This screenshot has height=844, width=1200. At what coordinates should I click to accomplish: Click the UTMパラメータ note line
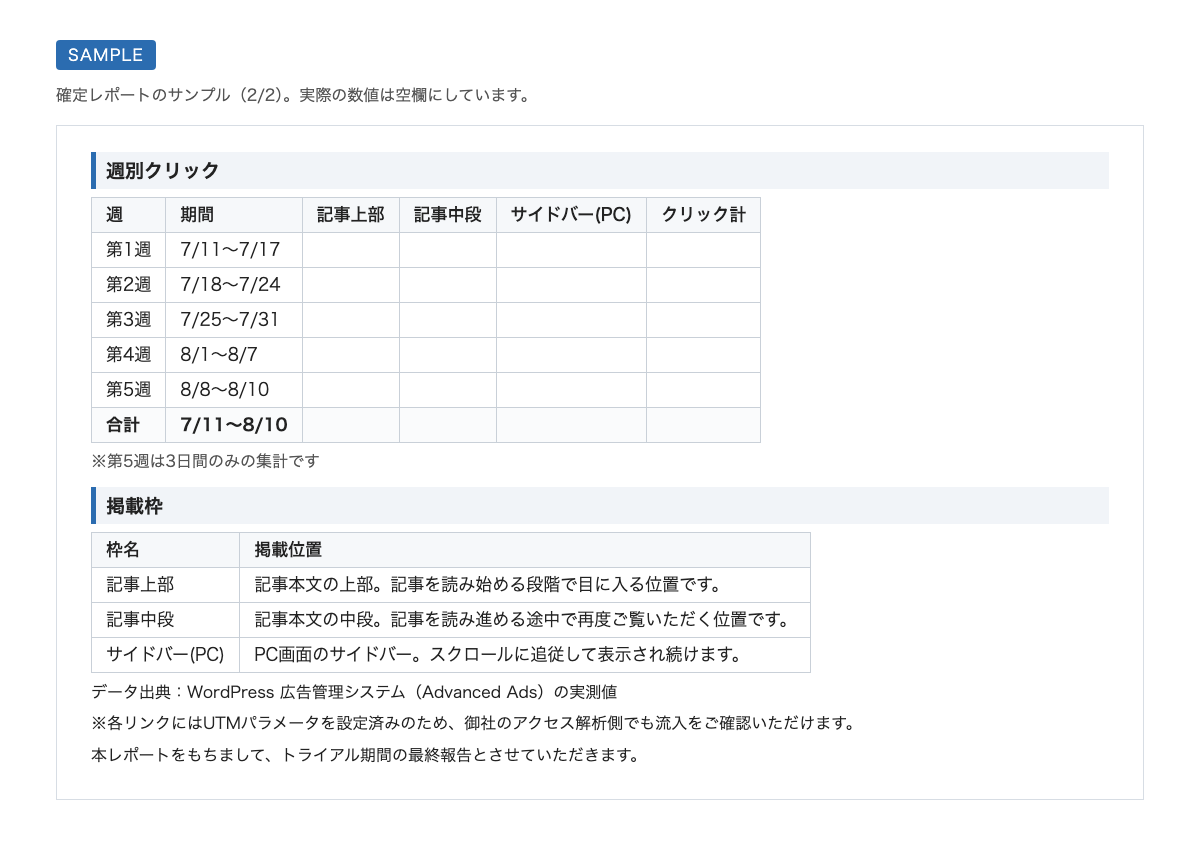[472, 723]
